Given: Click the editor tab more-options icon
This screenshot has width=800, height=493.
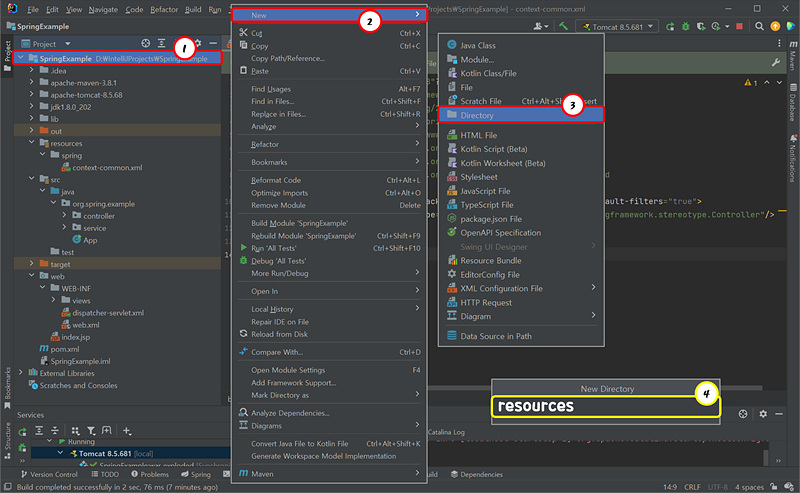Looking at the screenshot, I should [x=779, y=43].
